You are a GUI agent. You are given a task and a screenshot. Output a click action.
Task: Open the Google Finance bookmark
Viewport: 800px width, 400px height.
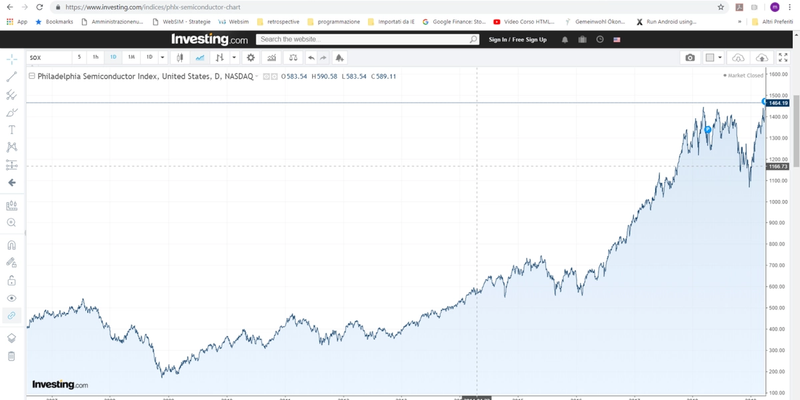tap(454, 22)
